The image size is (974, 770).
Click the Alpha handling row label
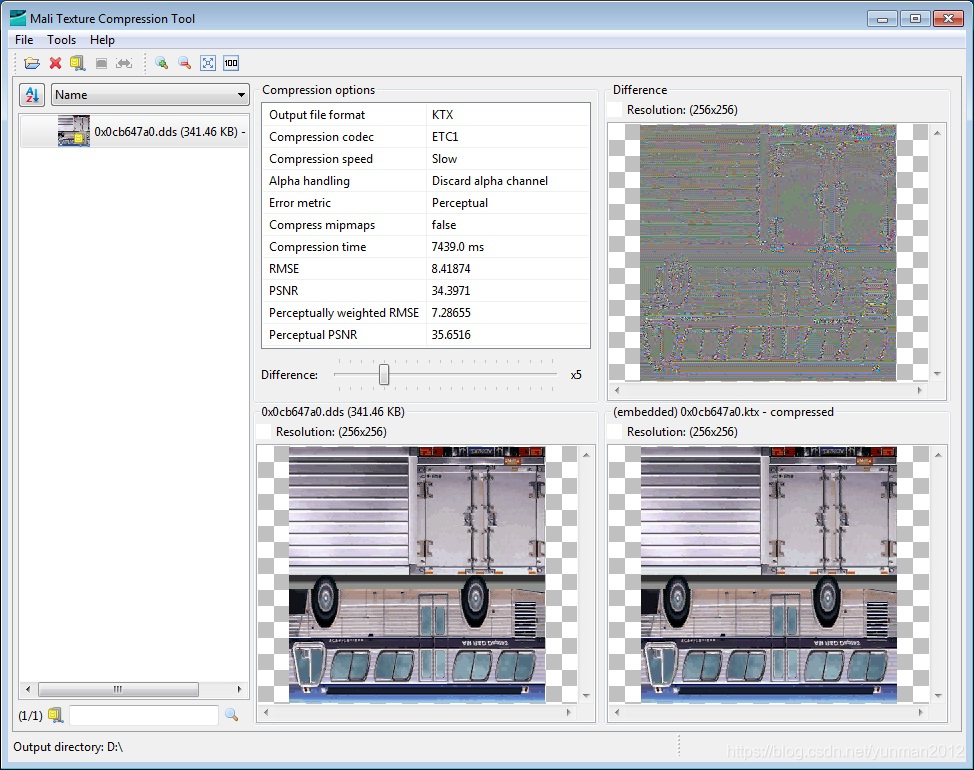(x=309, y=181)
